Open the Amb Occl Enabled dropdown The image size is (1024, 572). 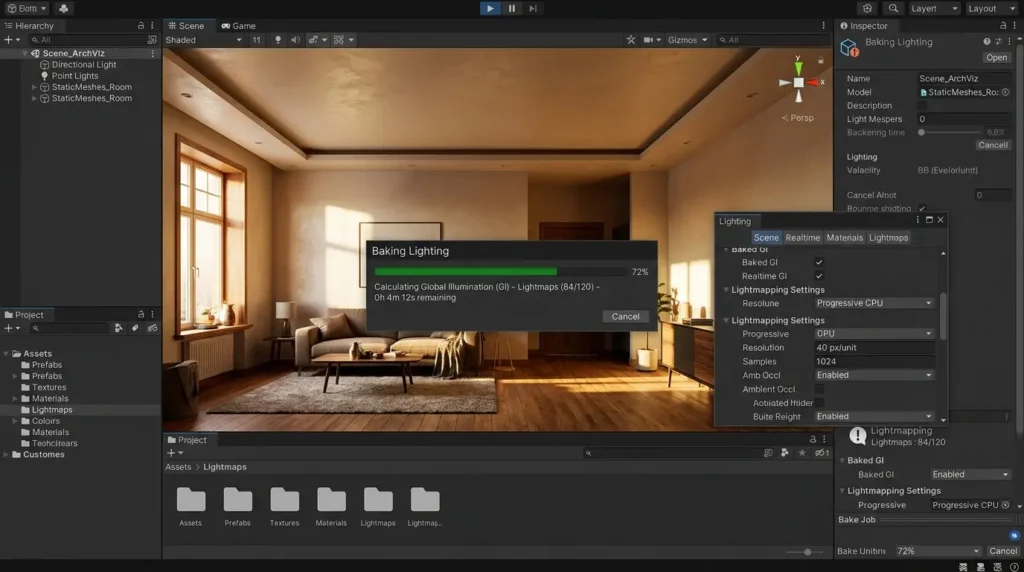pyautogui.click(x=874, y=375)
